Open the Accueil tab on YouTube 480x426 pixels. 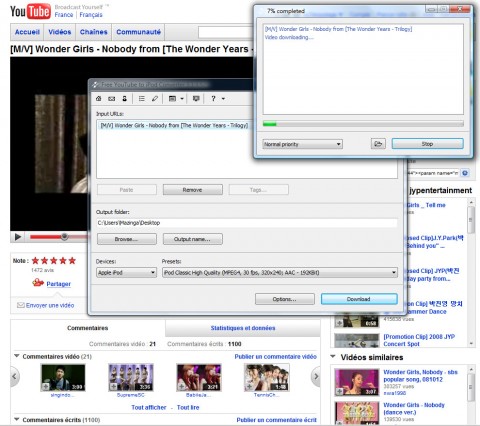click(x=27, y=32)
